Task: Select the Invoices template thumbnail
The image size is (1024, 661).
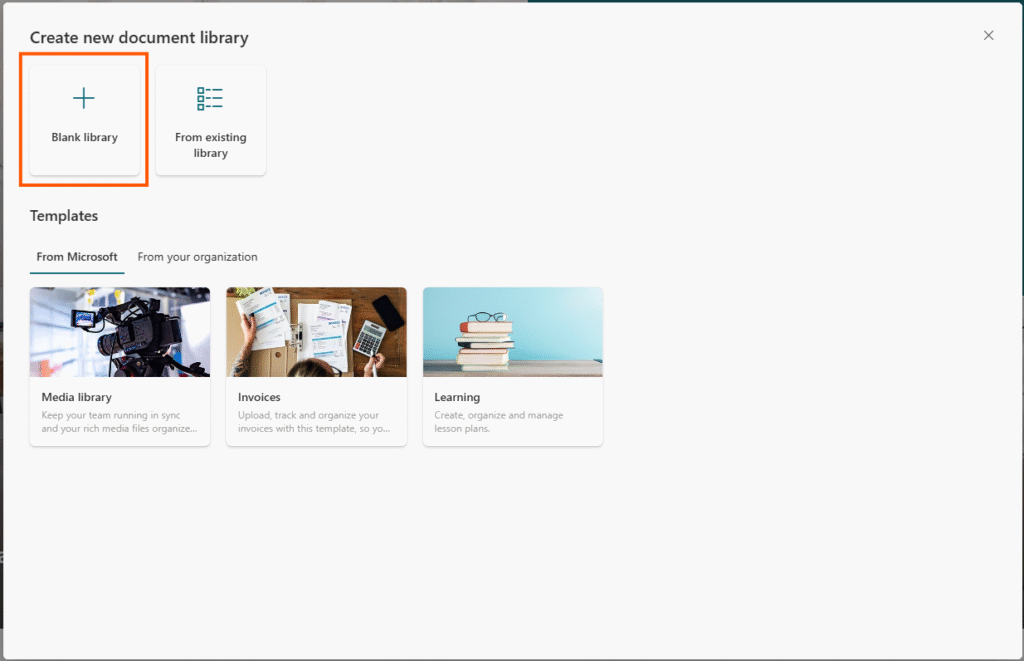Action: point(317,332)
